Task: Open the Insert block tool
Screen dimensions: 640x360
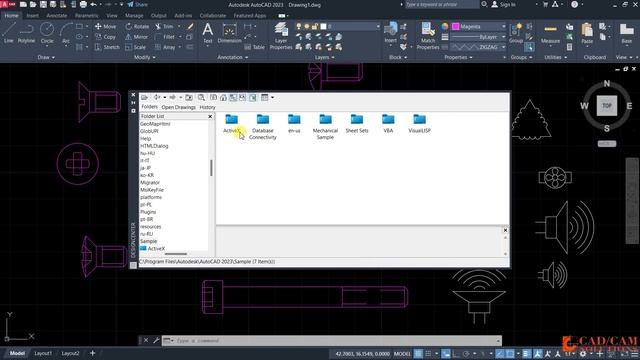Action: (x=391, y=33)
